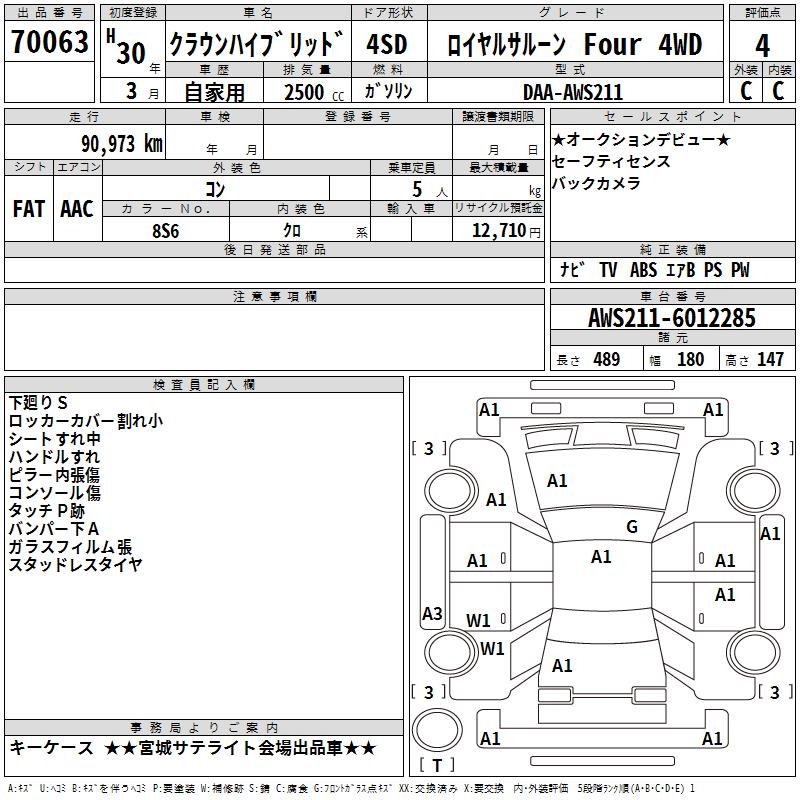Click the sales point セーフティセンス
Viewport: 800px width, 800px height.
coord(611,161)
